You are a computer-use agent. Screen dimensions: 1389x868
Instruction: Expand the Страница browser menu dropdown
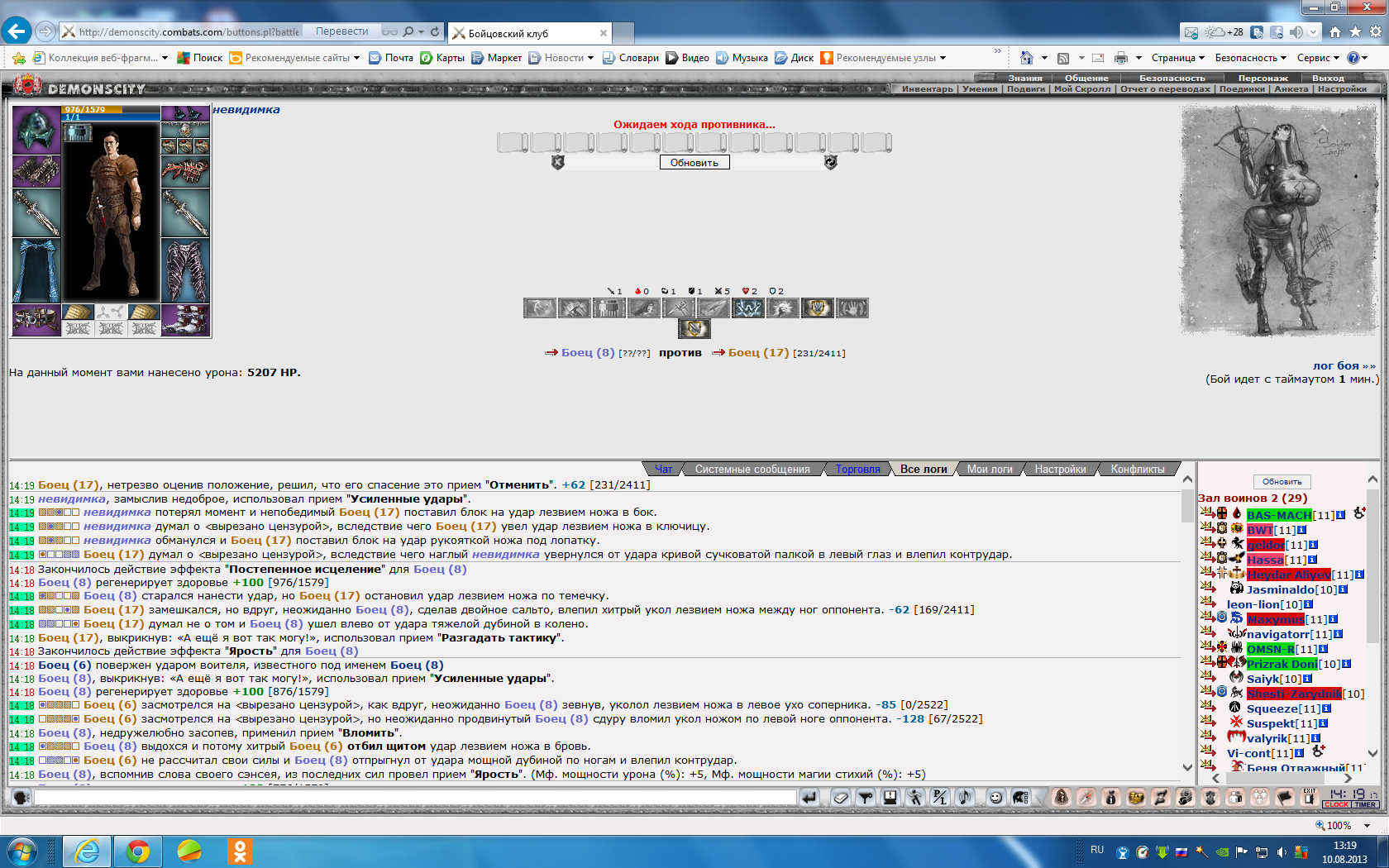click(1179, 58)
